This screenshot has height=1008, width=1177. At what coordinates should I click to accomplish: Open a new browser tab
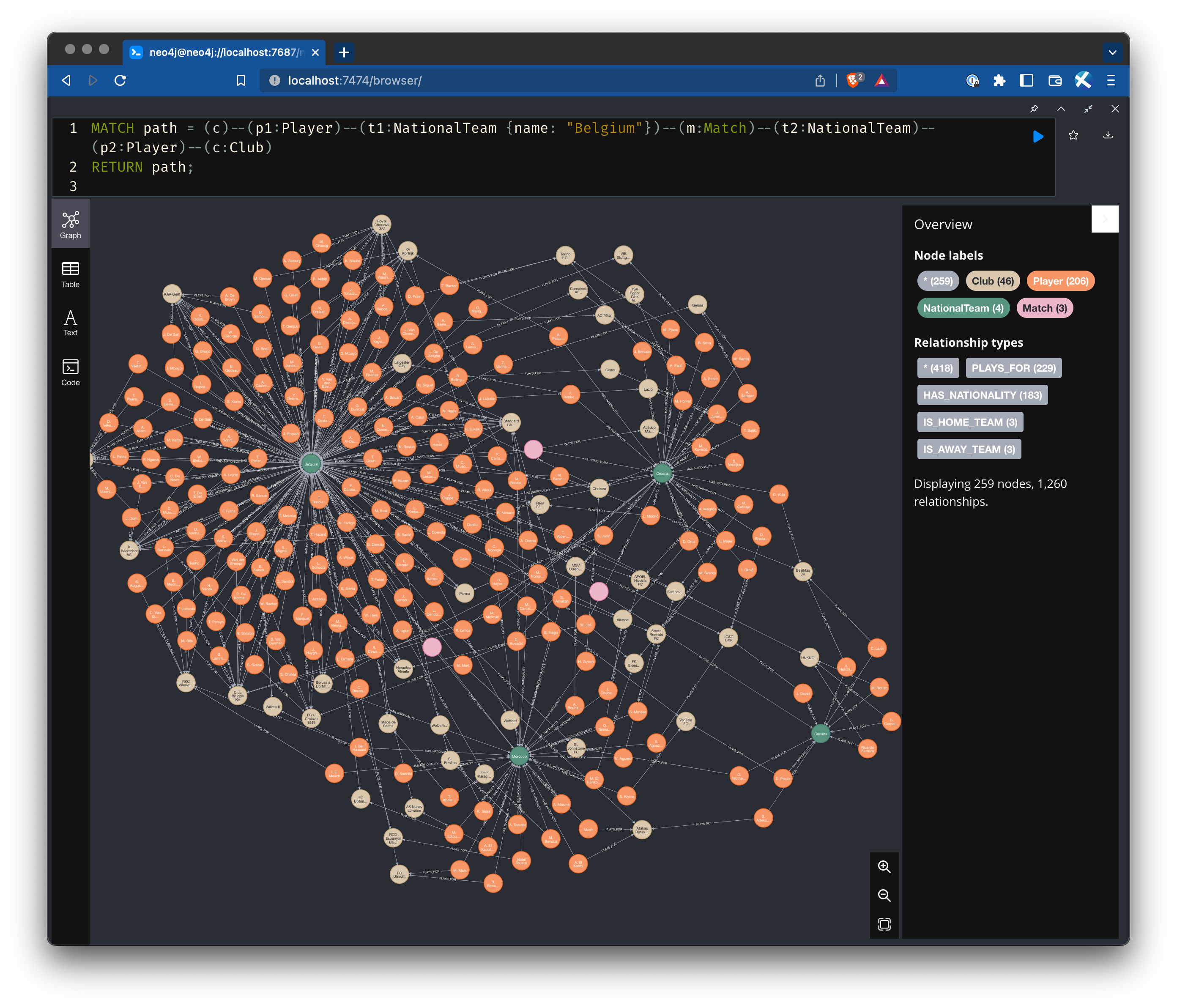[344, 52]
